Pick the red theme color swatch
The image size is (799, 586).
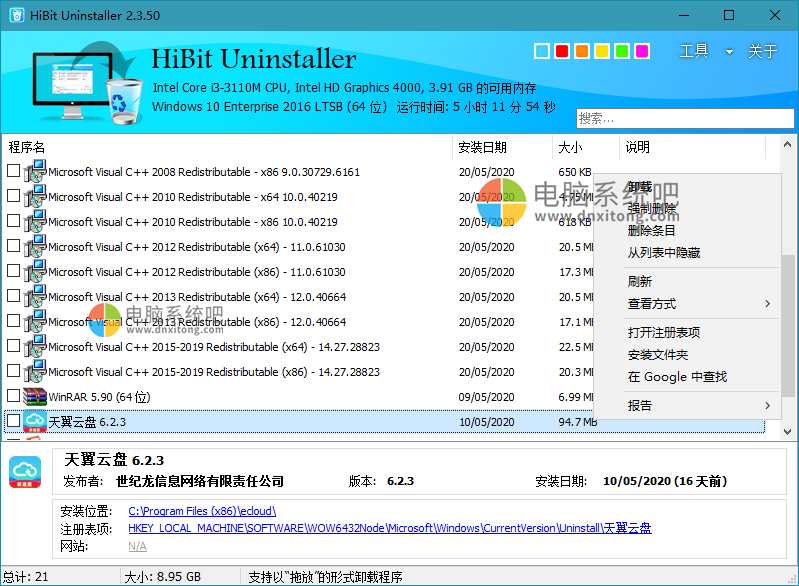562,51
